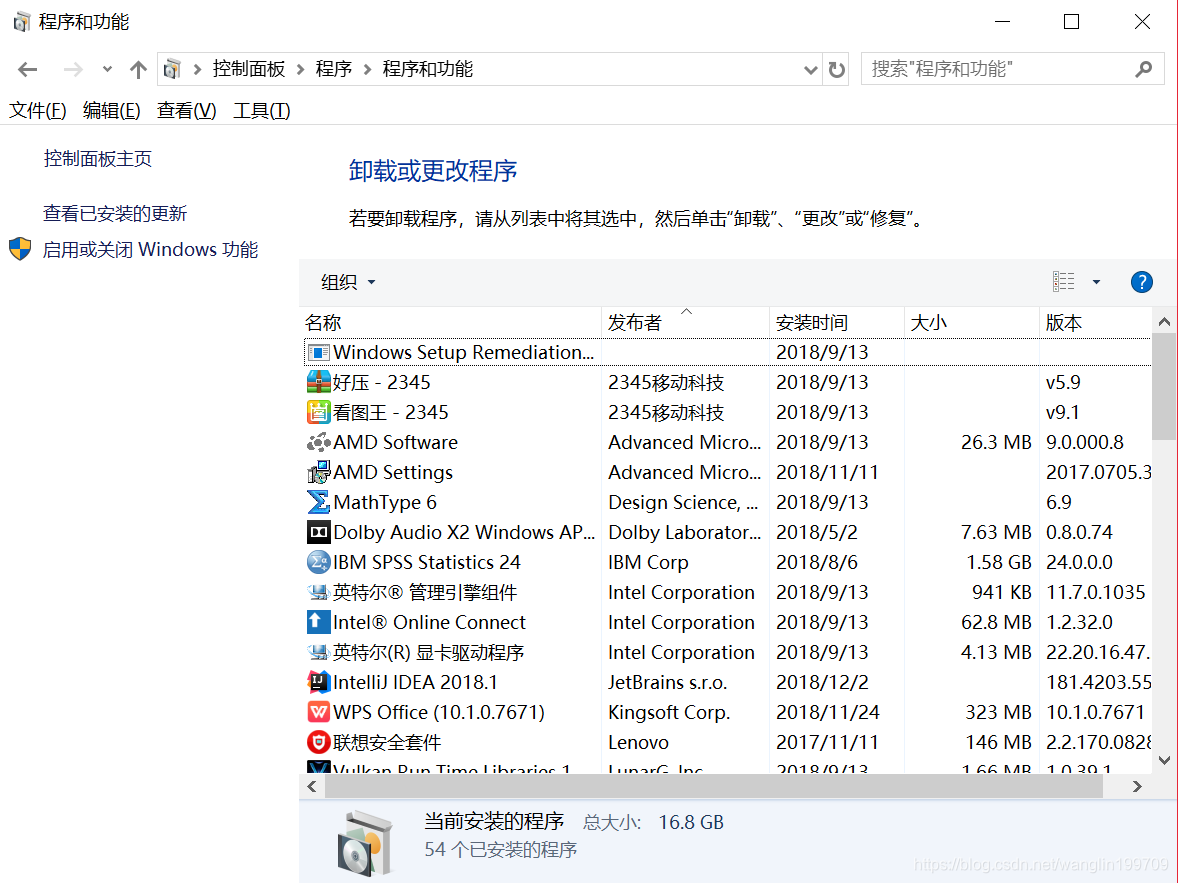This screenshot has width=1178, height=883.
Task: Click the IntelliJ IDEA 2018.1 icon
Action: 319,682
